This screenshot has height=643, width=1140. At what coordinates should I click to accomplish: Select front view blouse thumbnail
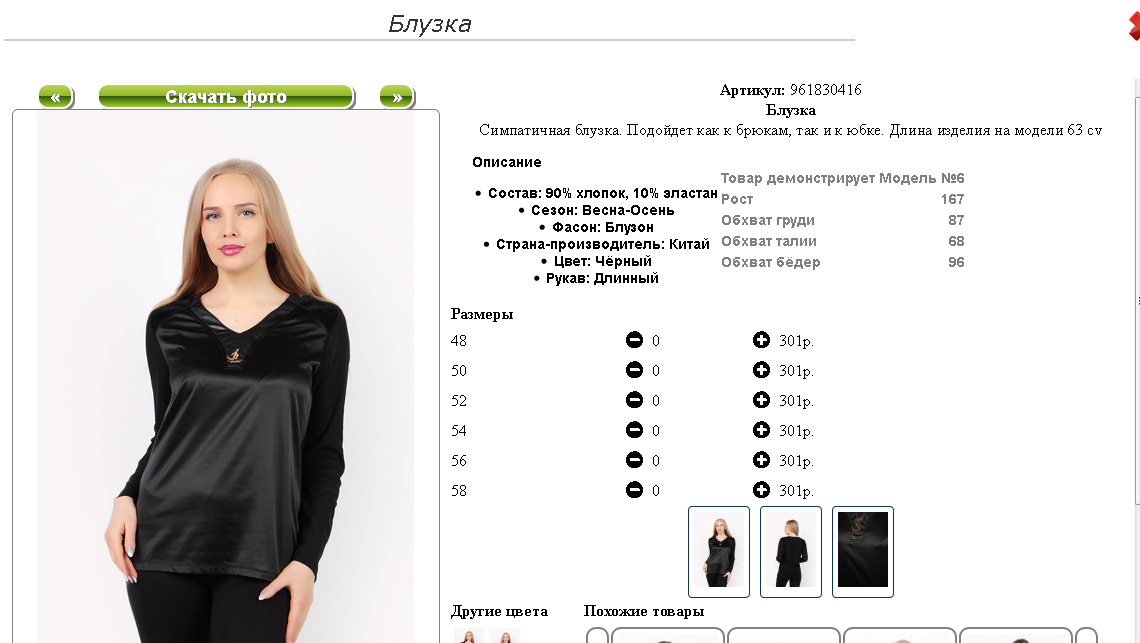[719, 551]
